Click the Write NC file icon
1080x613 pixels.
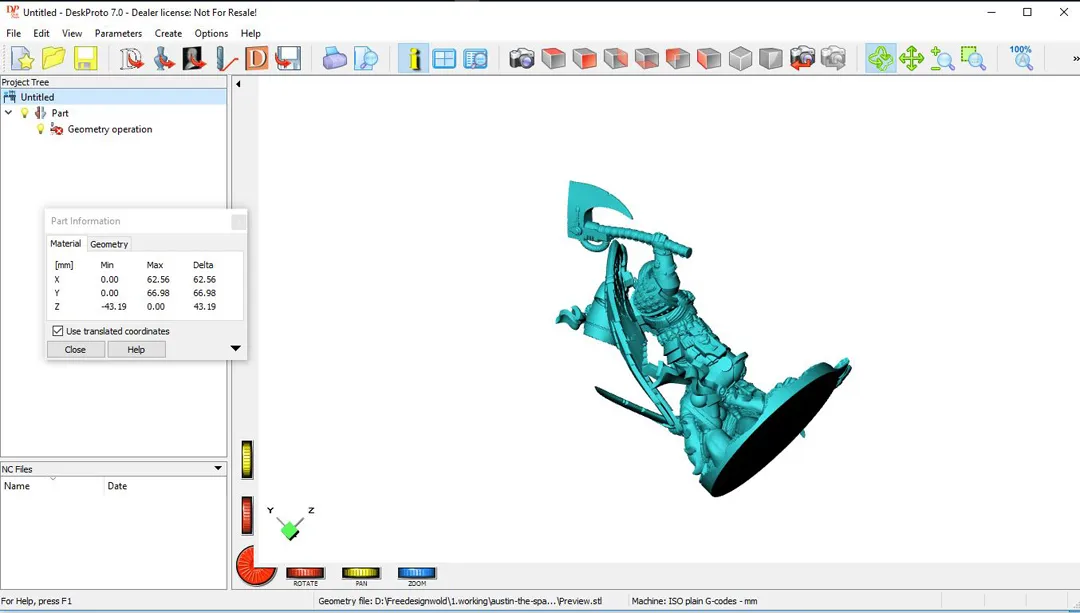[x=288, y=59]
